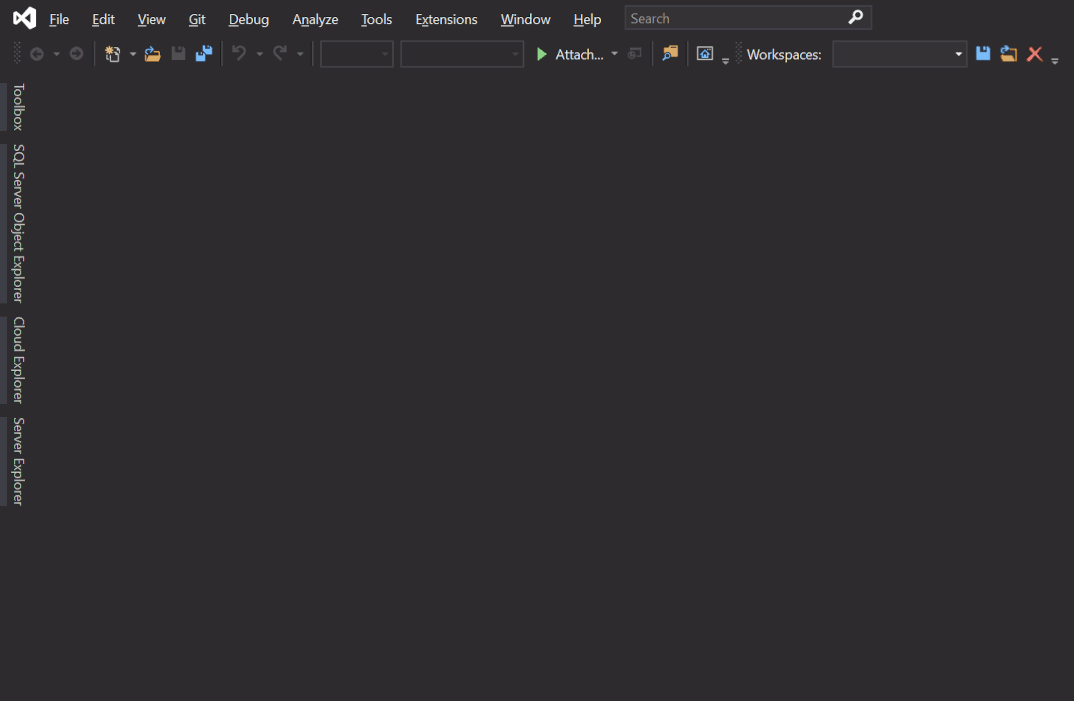Open the Cloud Explorer side tab
Viewport: 1074px width, 701px height.
tap(17, 360)
